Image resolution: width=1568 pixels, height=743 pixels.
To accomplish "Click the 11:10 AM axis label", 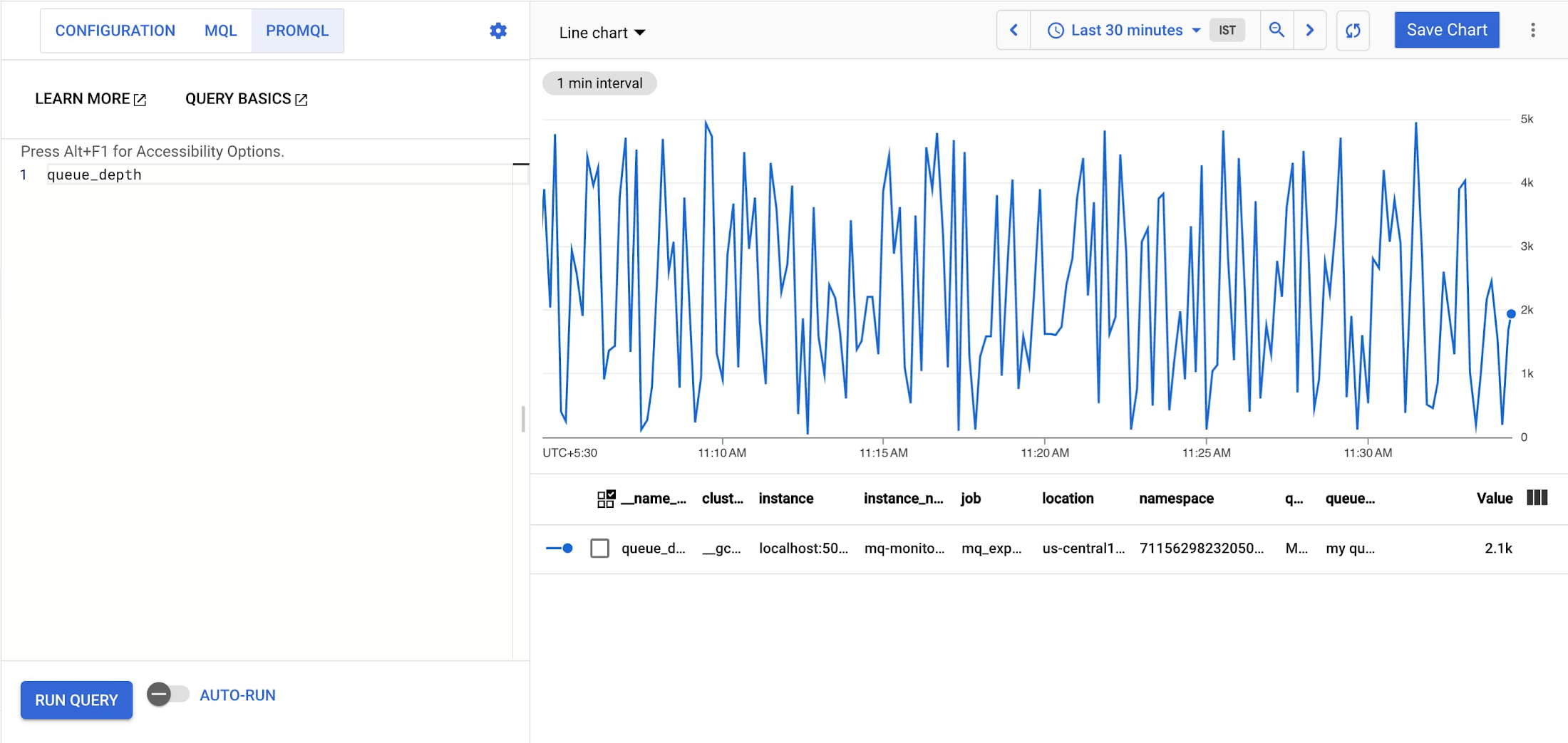I will [722, 452].
